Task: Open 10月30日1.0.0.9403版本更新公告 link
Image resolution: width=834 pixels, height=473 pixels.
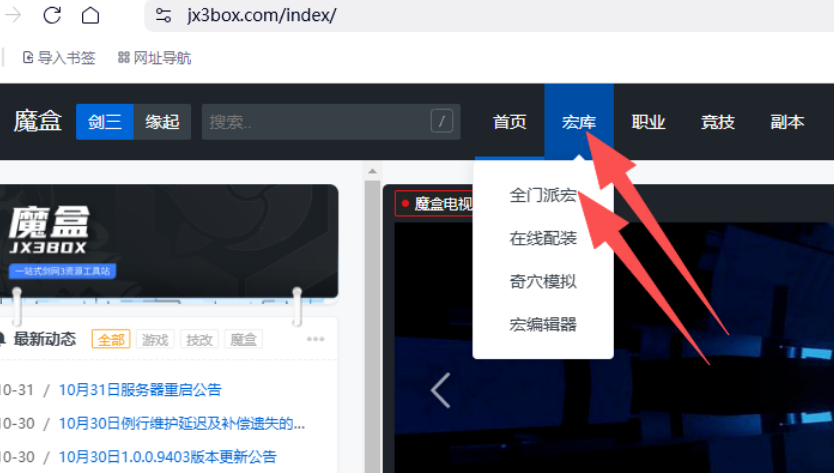Action: tap(167, 456)
